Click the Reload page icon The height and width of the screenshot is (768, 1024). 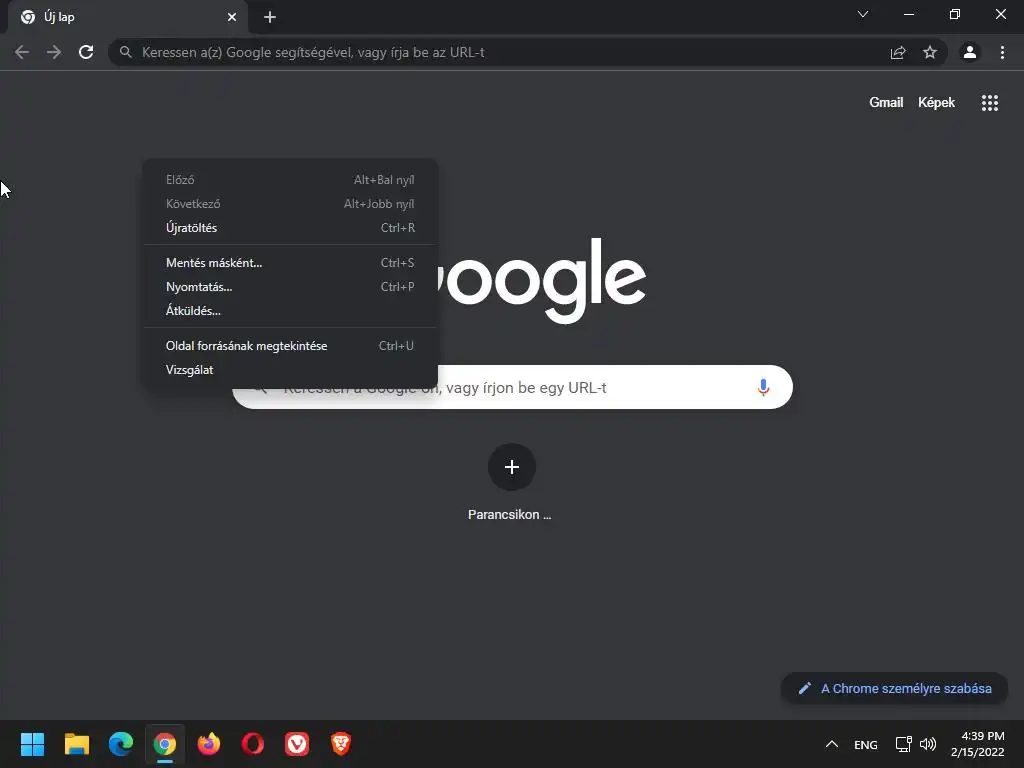[x=86, y=52]
